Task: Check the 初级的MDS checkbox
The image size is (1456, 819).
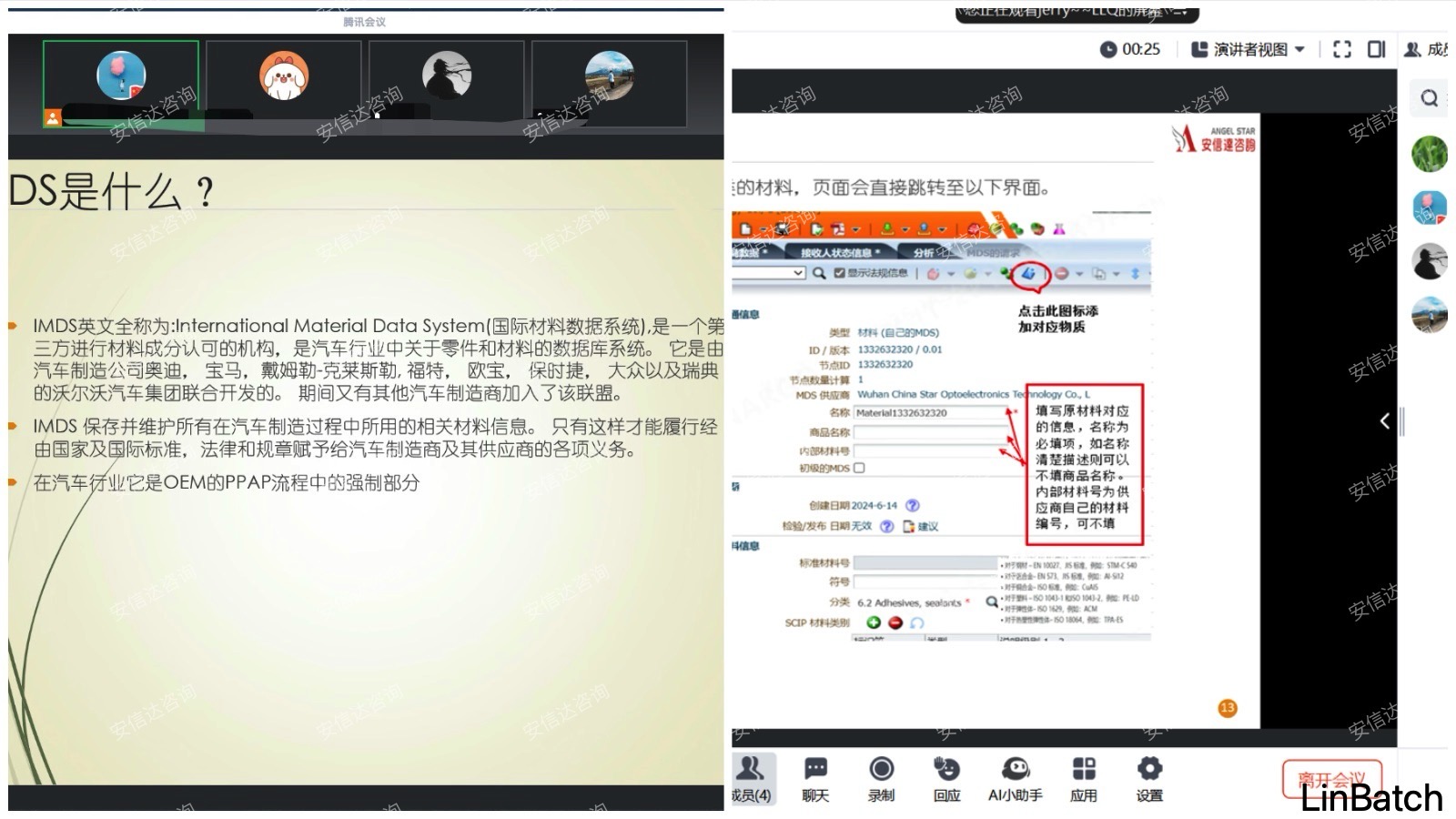Action: 859,468
